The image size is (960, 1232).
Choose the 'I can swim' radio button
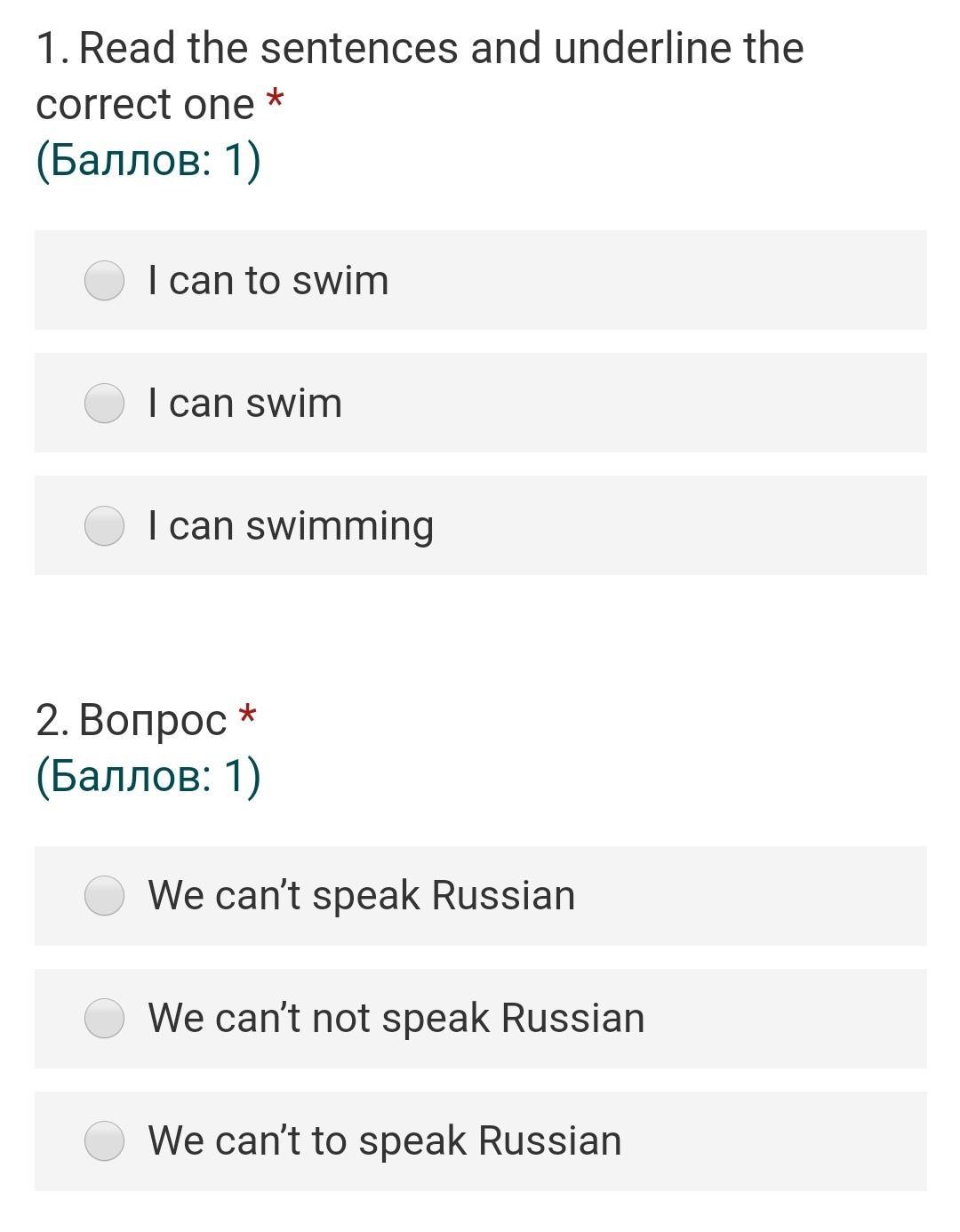[x=104, y=404]
